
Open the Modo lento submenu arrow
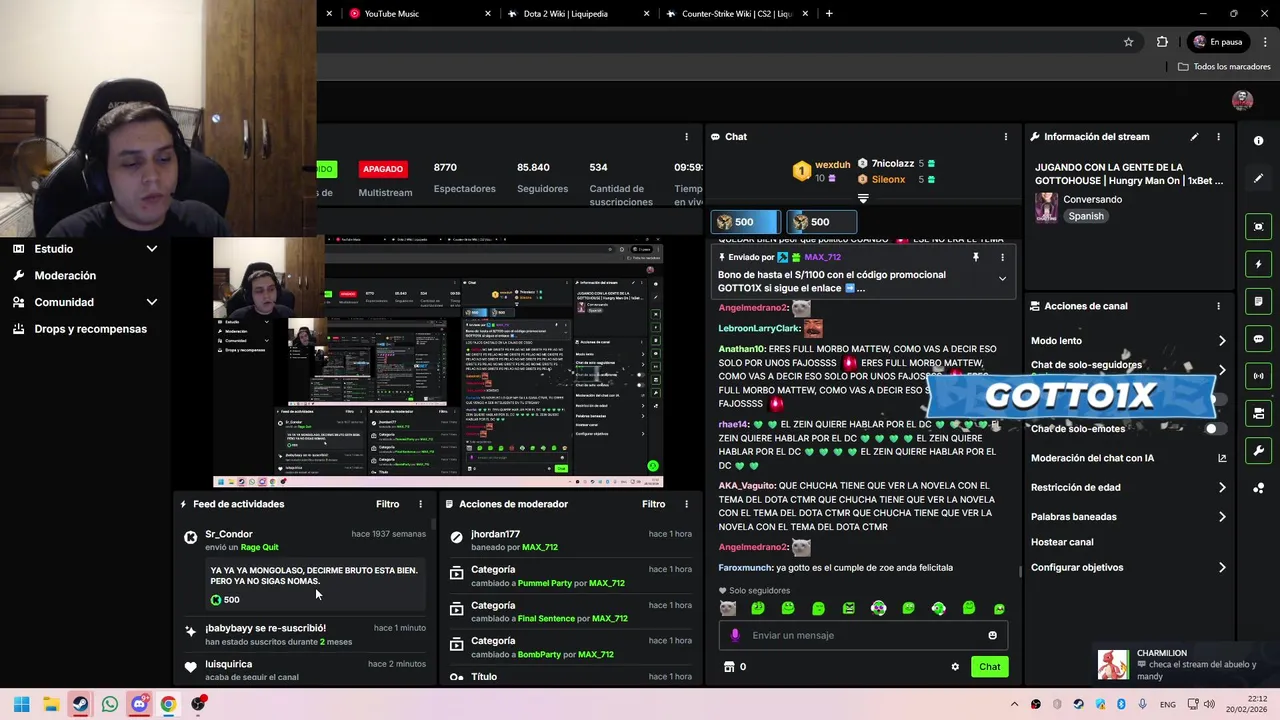pyautogui.click(x=1222, y=341)
